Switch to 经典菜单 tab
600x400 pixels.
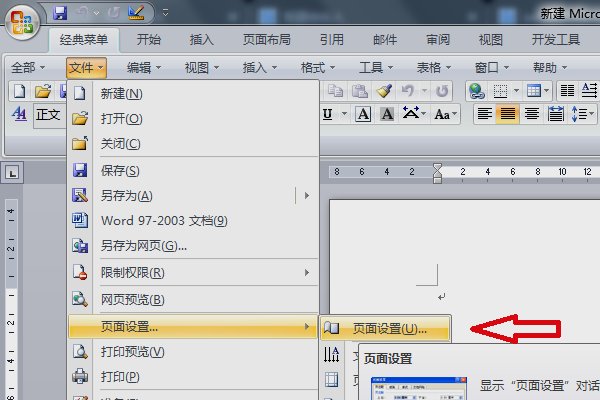point(83,39)
